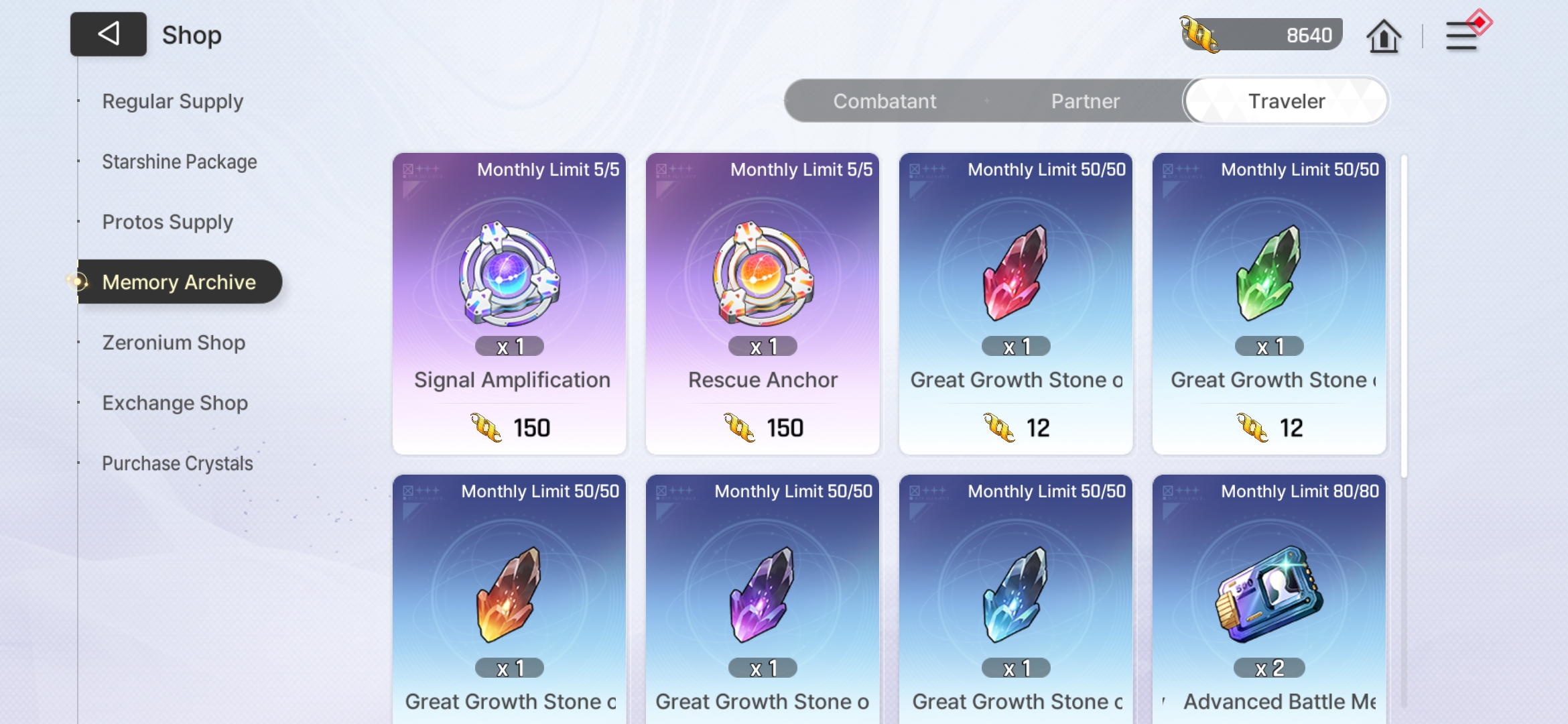Image resolution: width=1568 pixels, height=724 pixels.
Task: Open Starshine Package category
Action: pyautogui.click(x=180, y=162)
